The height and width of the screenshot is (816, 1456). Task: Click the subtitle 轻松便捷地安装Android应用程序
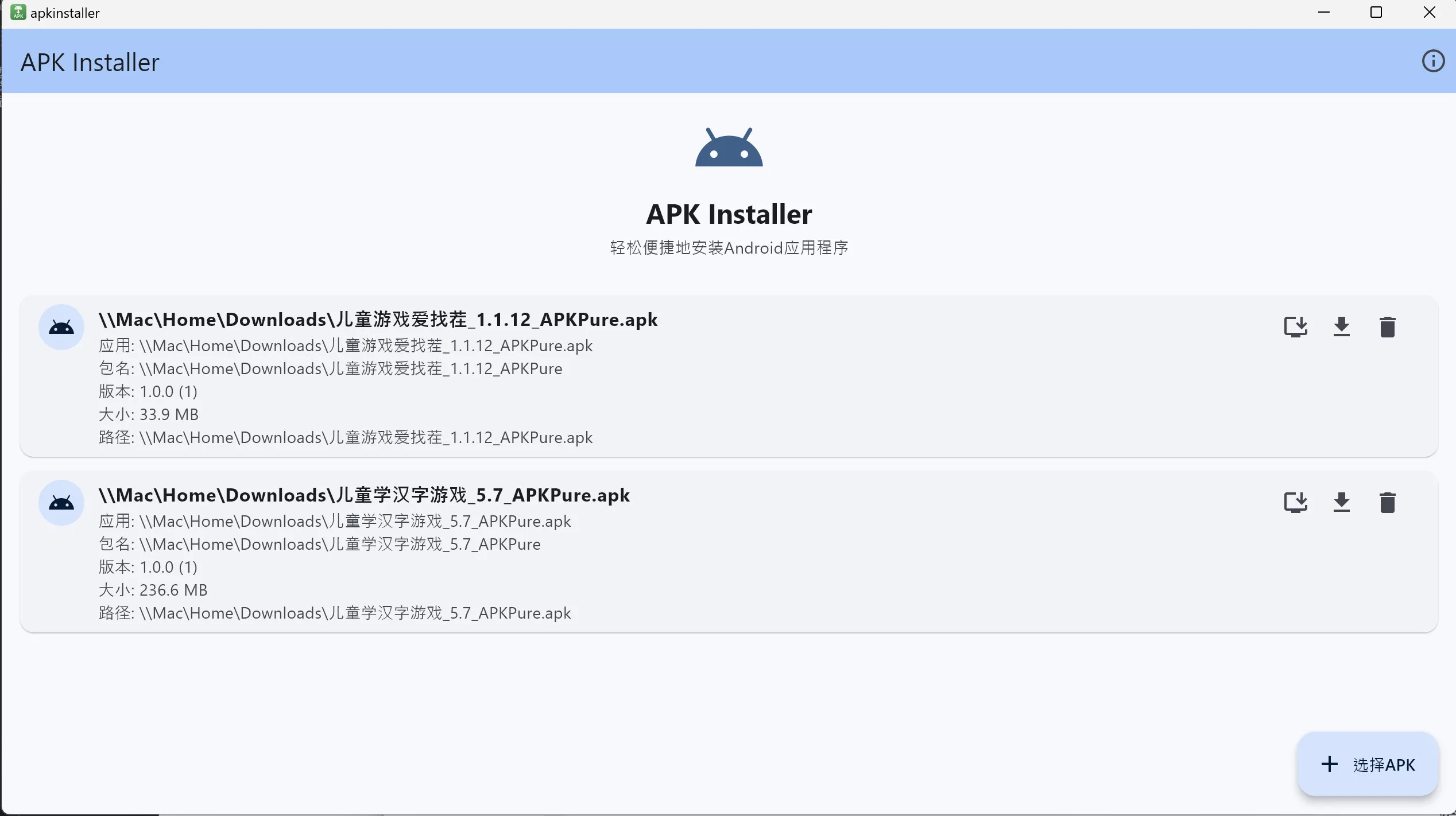click(x=729, y=248)
